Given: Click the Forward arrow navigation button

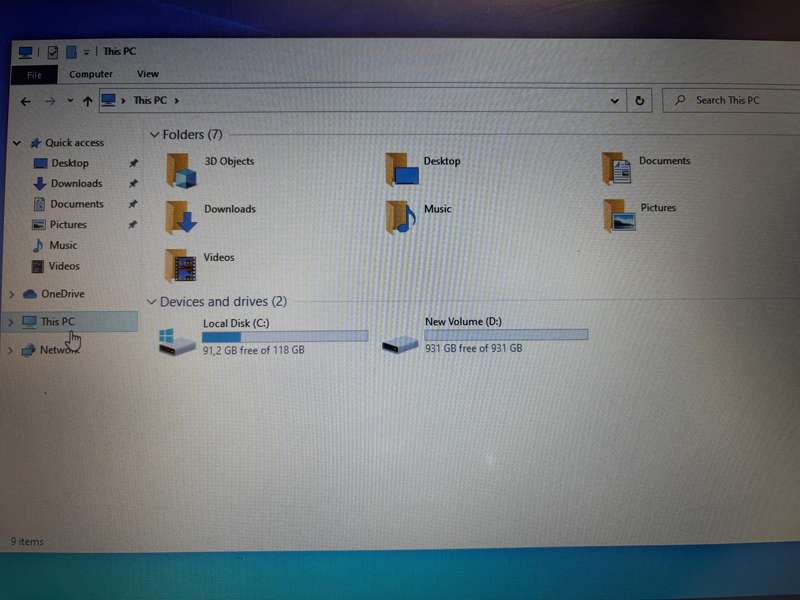Looking at the screenshot, I should (50, 102).
